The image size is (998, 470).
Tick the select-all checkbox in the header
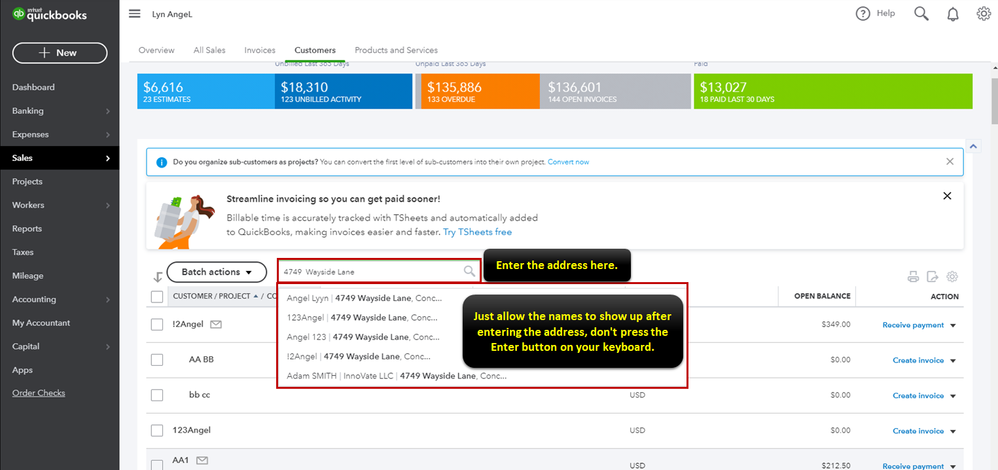[x=157, y=296]
